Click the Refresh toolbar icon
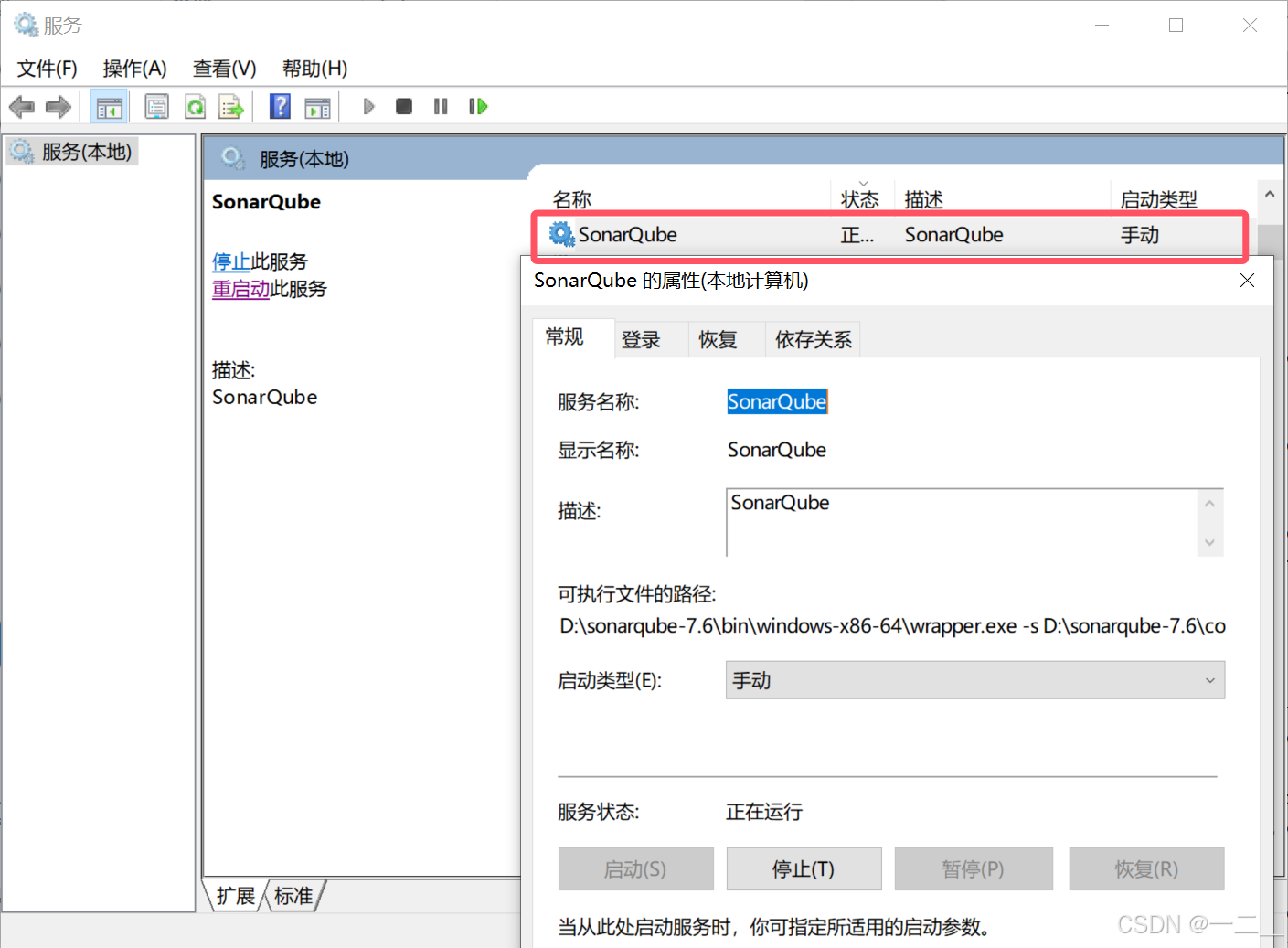Screen dimensions: 1288x948 [x=195, y=107]
